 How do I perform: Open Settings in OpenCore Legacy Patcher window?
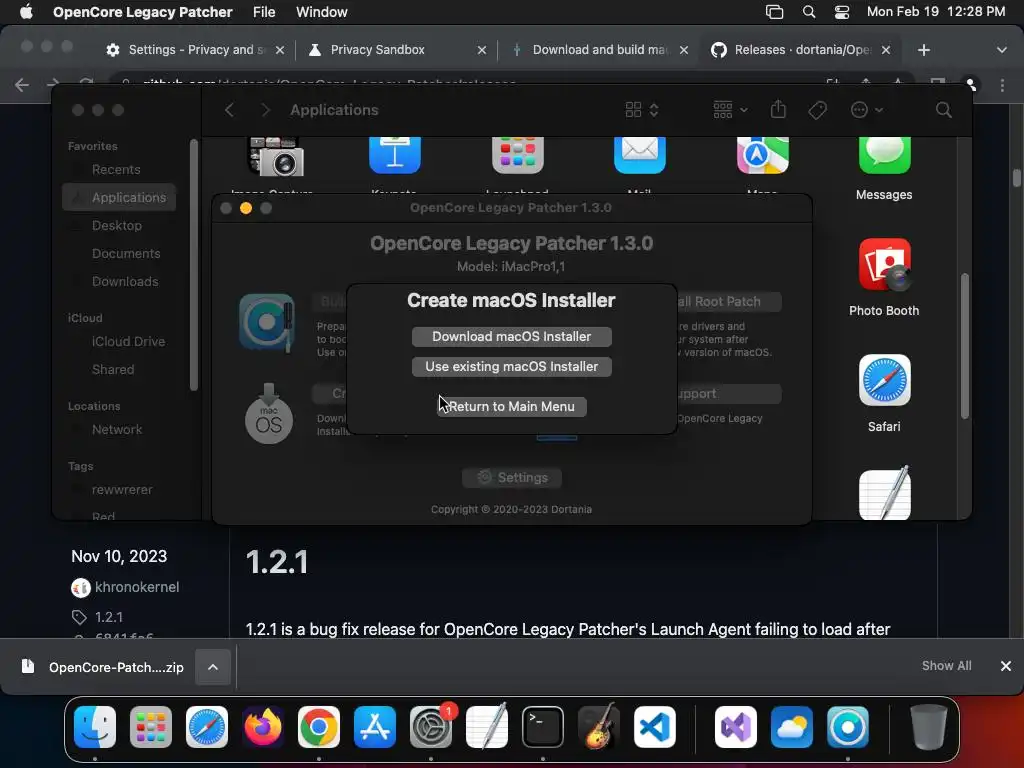tap(511, 477)
